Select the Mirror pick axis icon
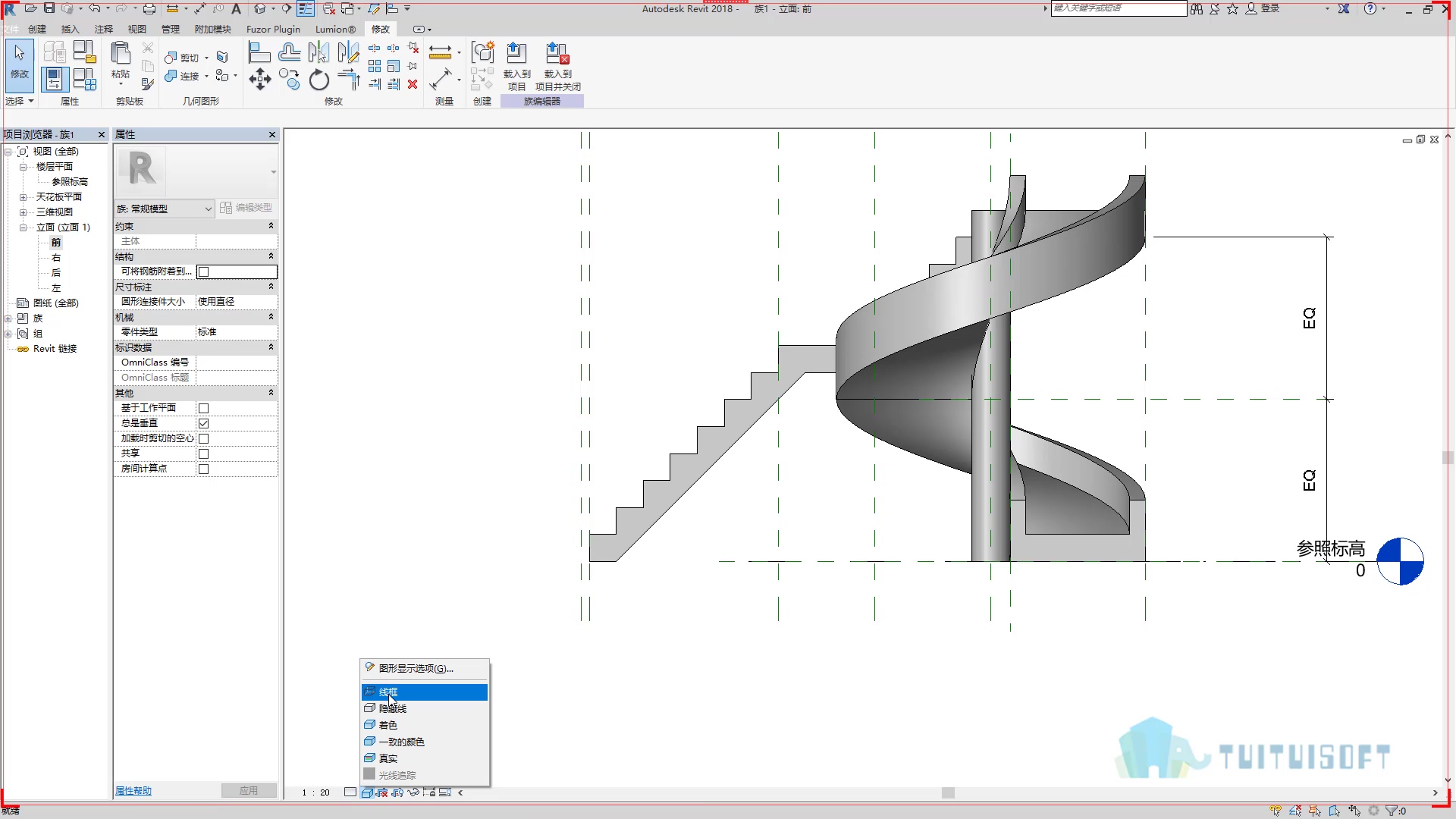Screen dimensions: 1456x819 click(318, 52)
